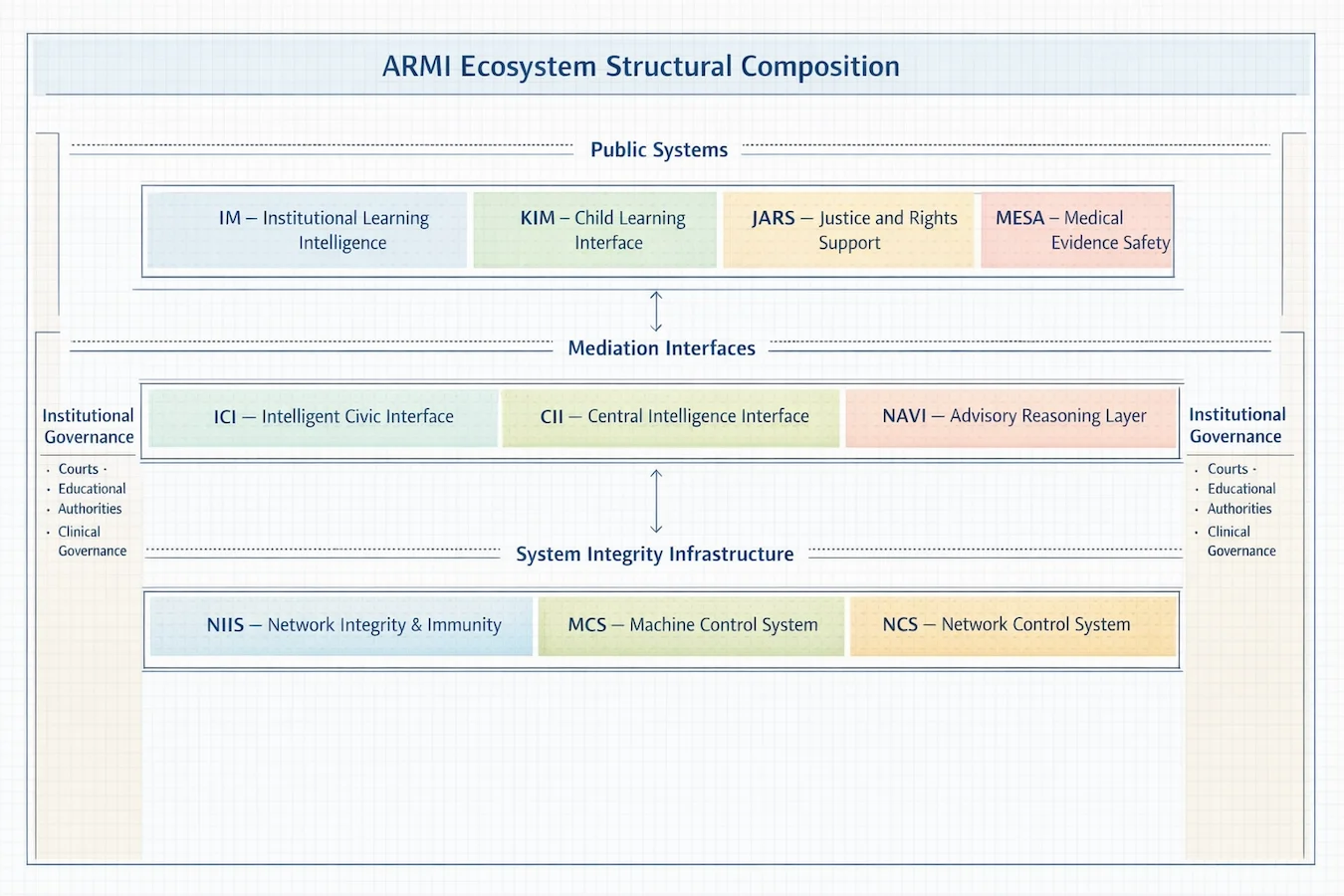Click Clinical in the left governance list
The height and width of the screenshot is (896, 1344).
coord(80,532)
